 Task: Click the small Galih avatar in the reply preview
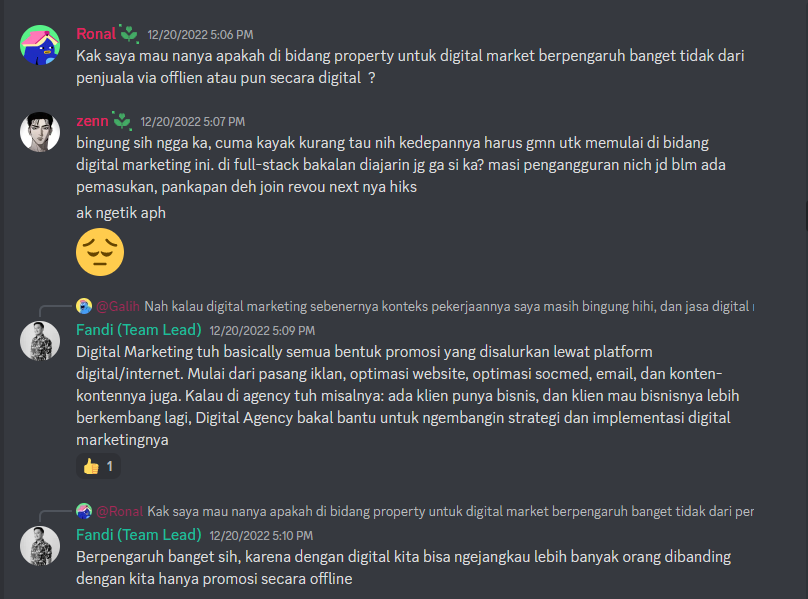click(x=84, y=306)
